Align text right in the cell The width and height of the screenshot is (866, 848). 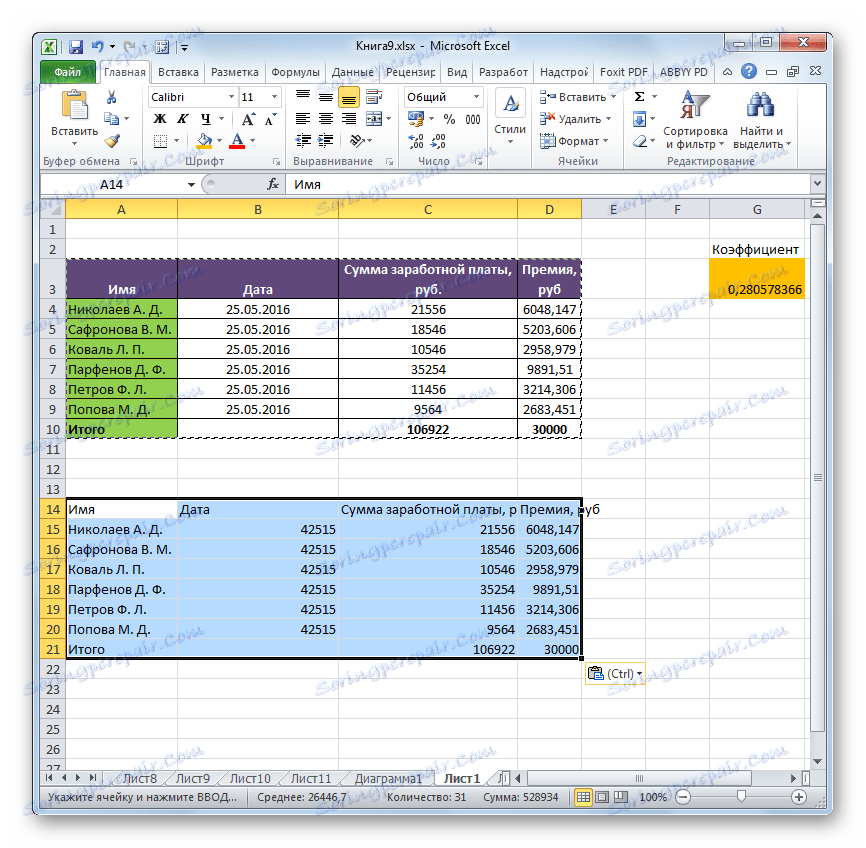point(348,119)
